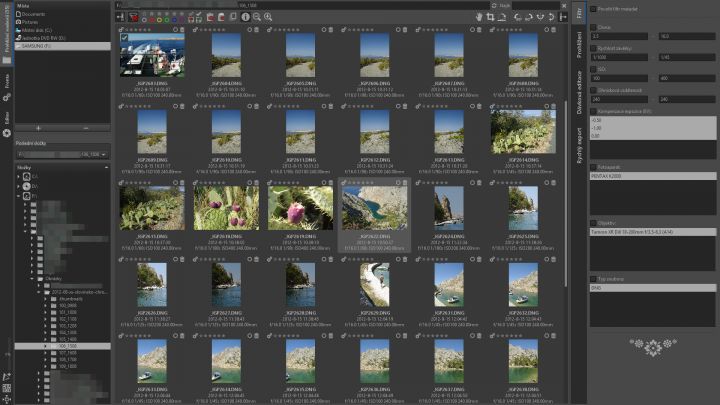Select the straighten horizon tool
The image size is (720, 405).
coord(502,17)
